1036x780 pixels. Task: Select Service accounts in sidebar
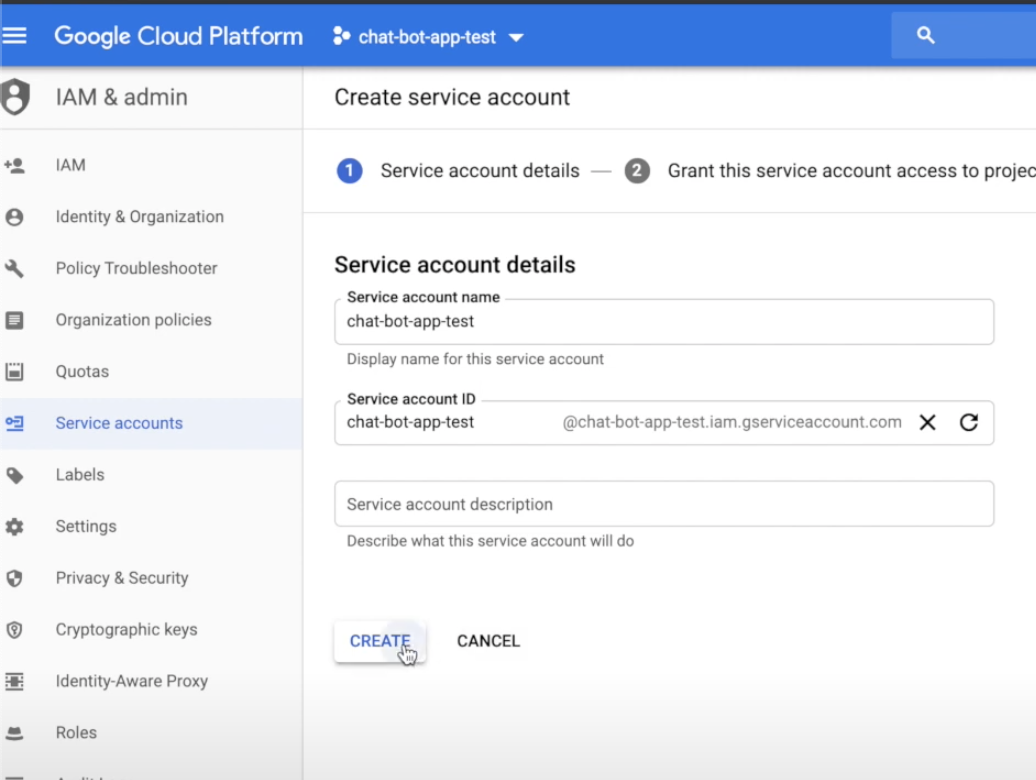pos(151,423)
